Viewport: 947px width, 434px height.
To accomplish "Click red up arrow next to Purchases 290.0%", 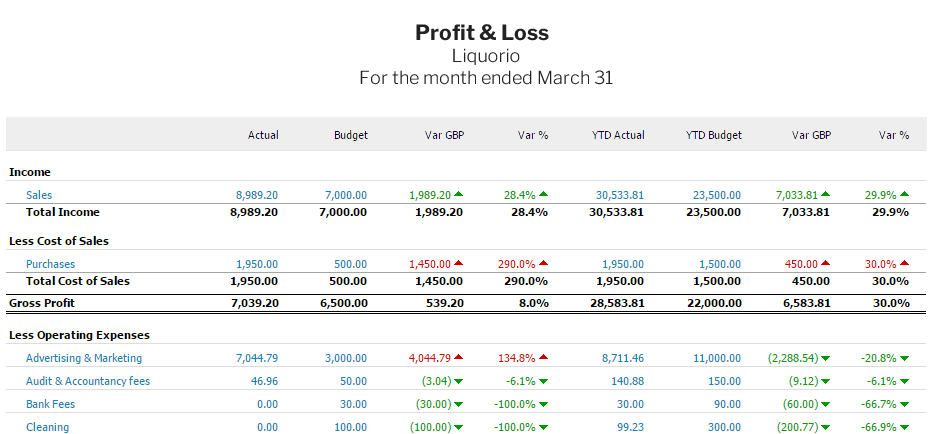I will click(x=543, y=264).
